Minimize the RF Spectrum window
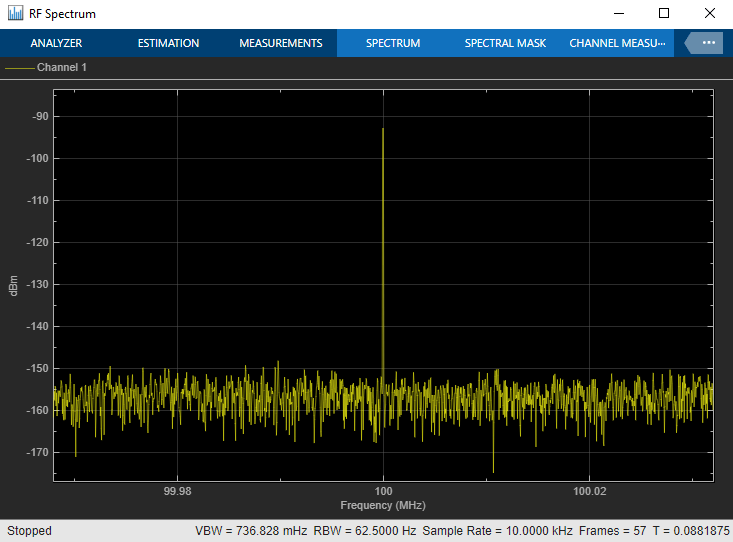Viewport: 733px width, 542px height. (619, 13)
